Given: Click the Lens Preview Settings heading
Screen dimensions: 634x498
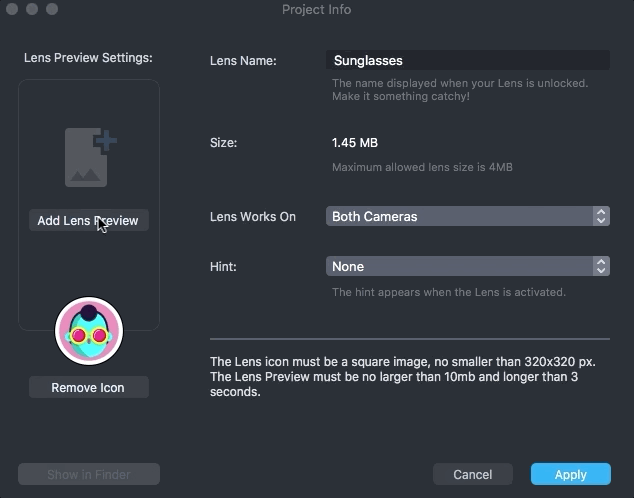Looking at the screenshot, I should tap(88, 58).
